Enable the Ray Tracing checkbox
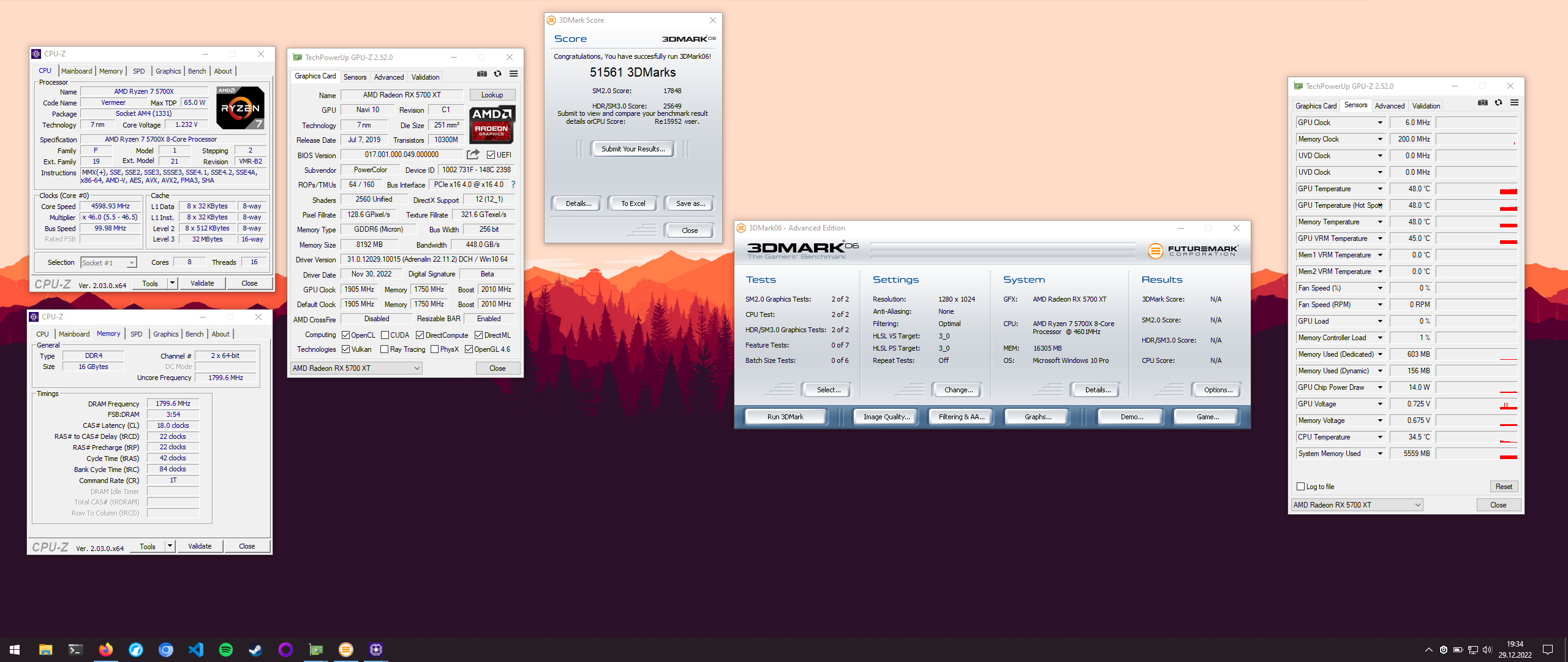This screenshot has width=1568, height=662. click(384, 349)
